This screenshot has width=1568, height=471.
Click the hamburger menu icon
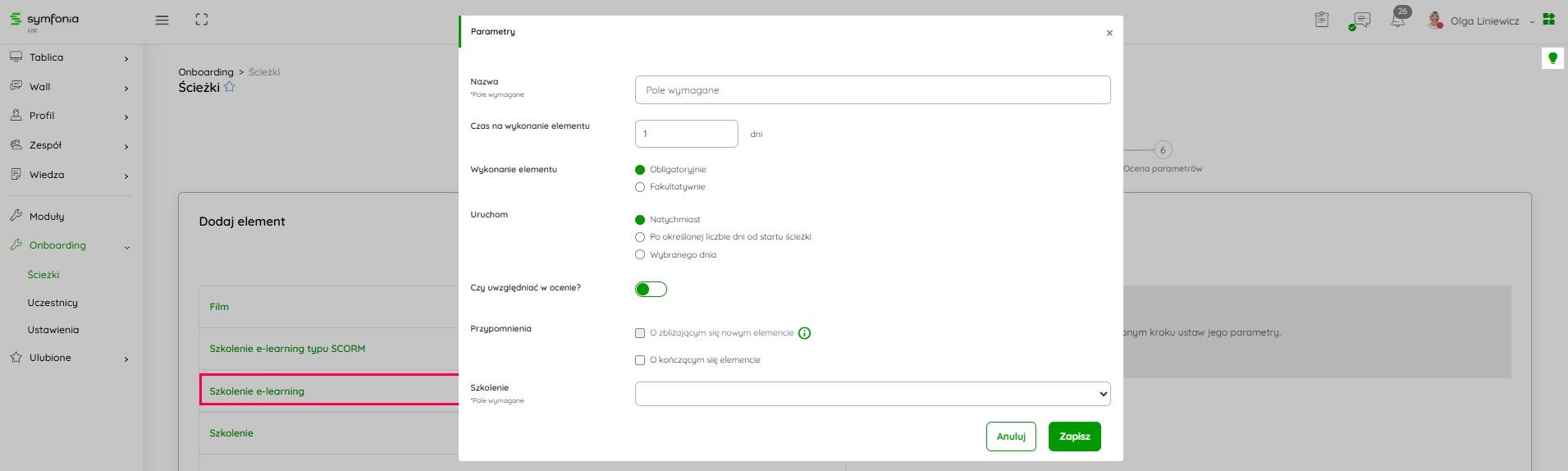point(162,21)
